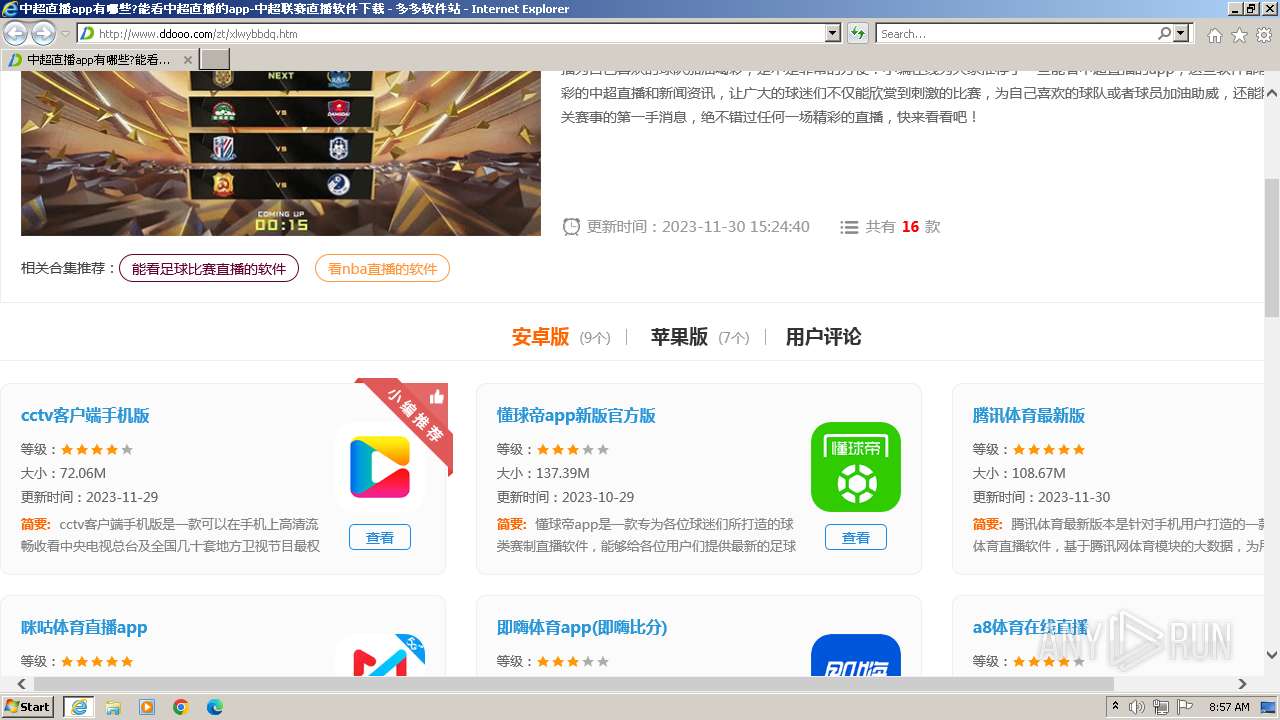Click 查看 button for 懂球帝app
1280x720 pixels.
[856, 537]
